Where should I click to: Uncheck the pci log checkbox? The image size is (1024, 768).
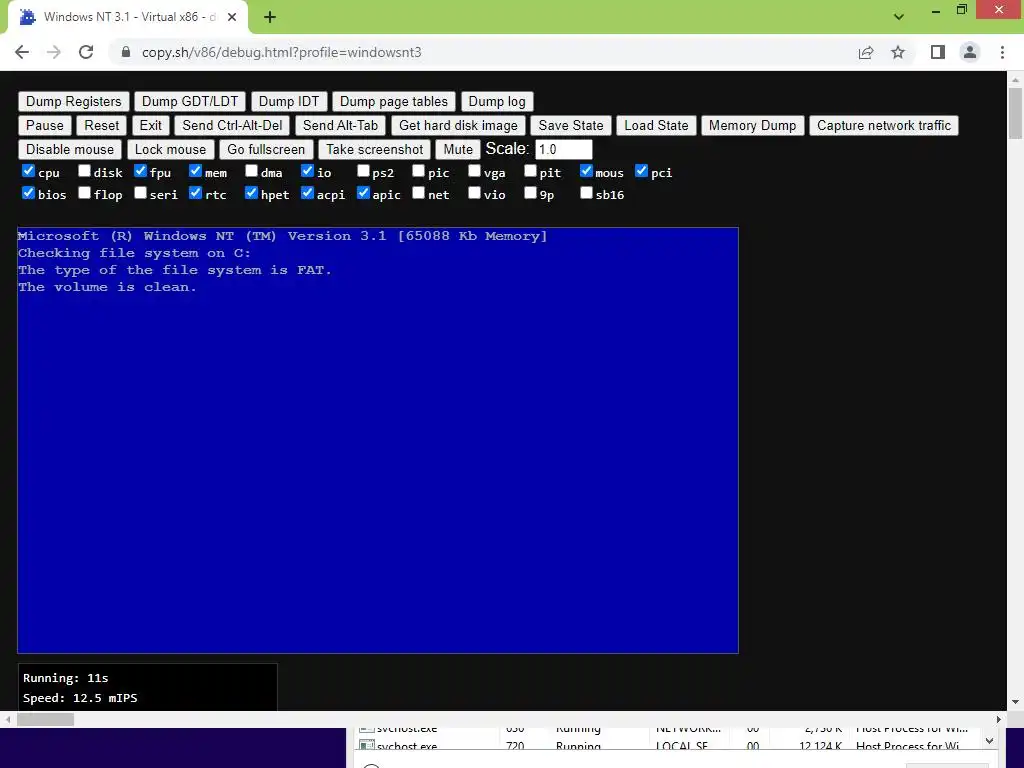(642, 171)
